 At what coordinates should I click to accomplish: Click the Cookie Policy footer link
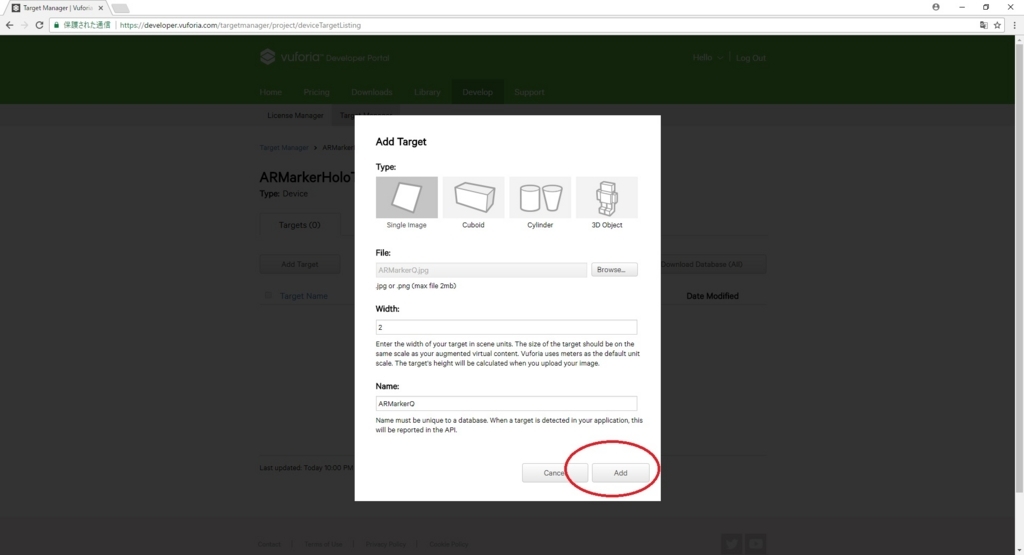(449, 544)
